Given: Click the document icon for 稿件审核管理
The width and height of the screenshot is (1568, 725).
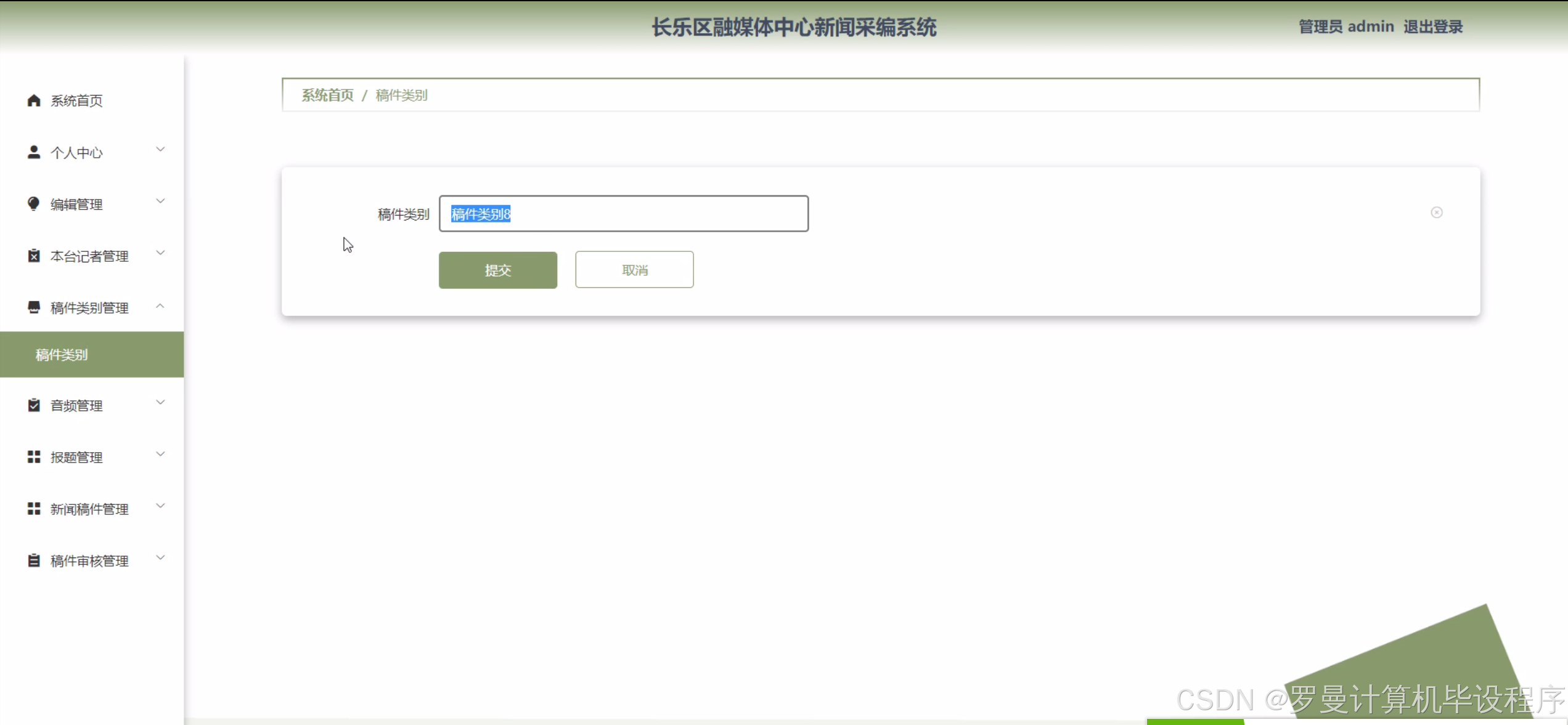Looking at the screenshot, I should point(34,561).
